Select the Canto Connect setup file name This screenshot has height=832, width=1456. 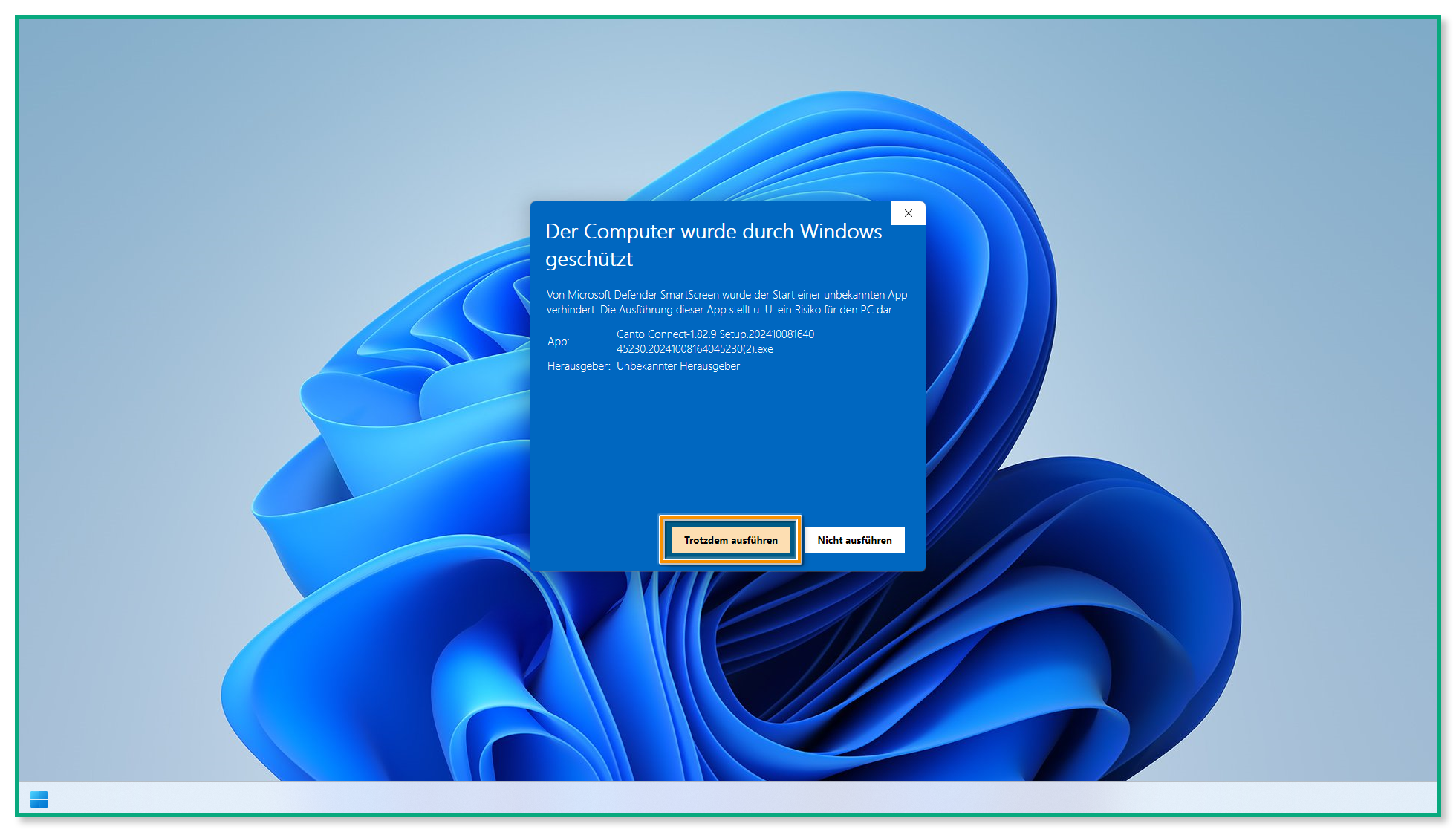click(715, 342)
